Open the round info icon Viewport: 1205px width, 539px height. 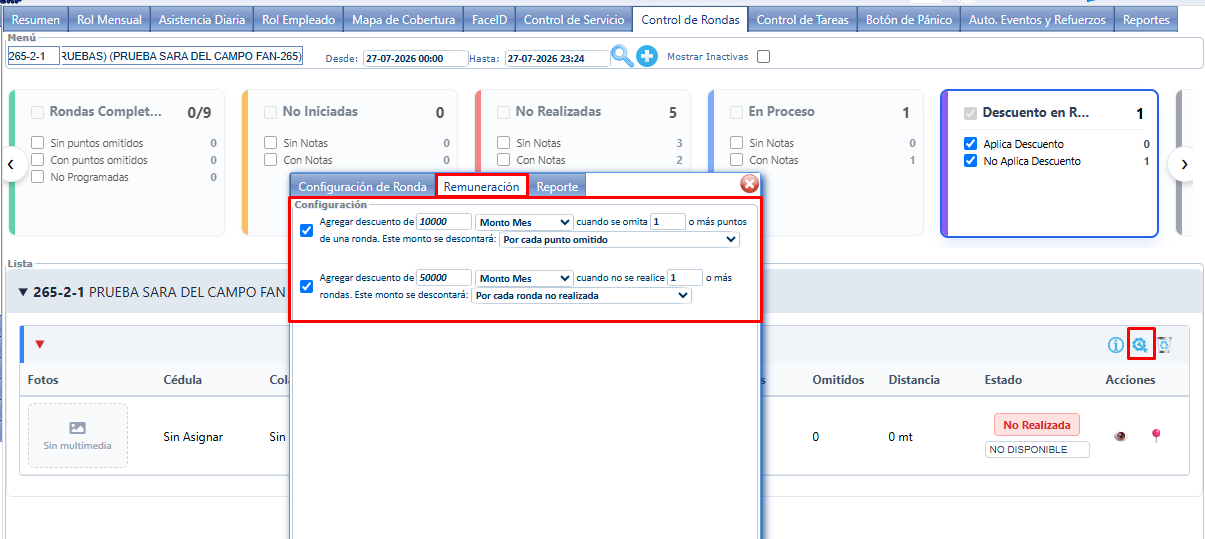[1116, 345]
